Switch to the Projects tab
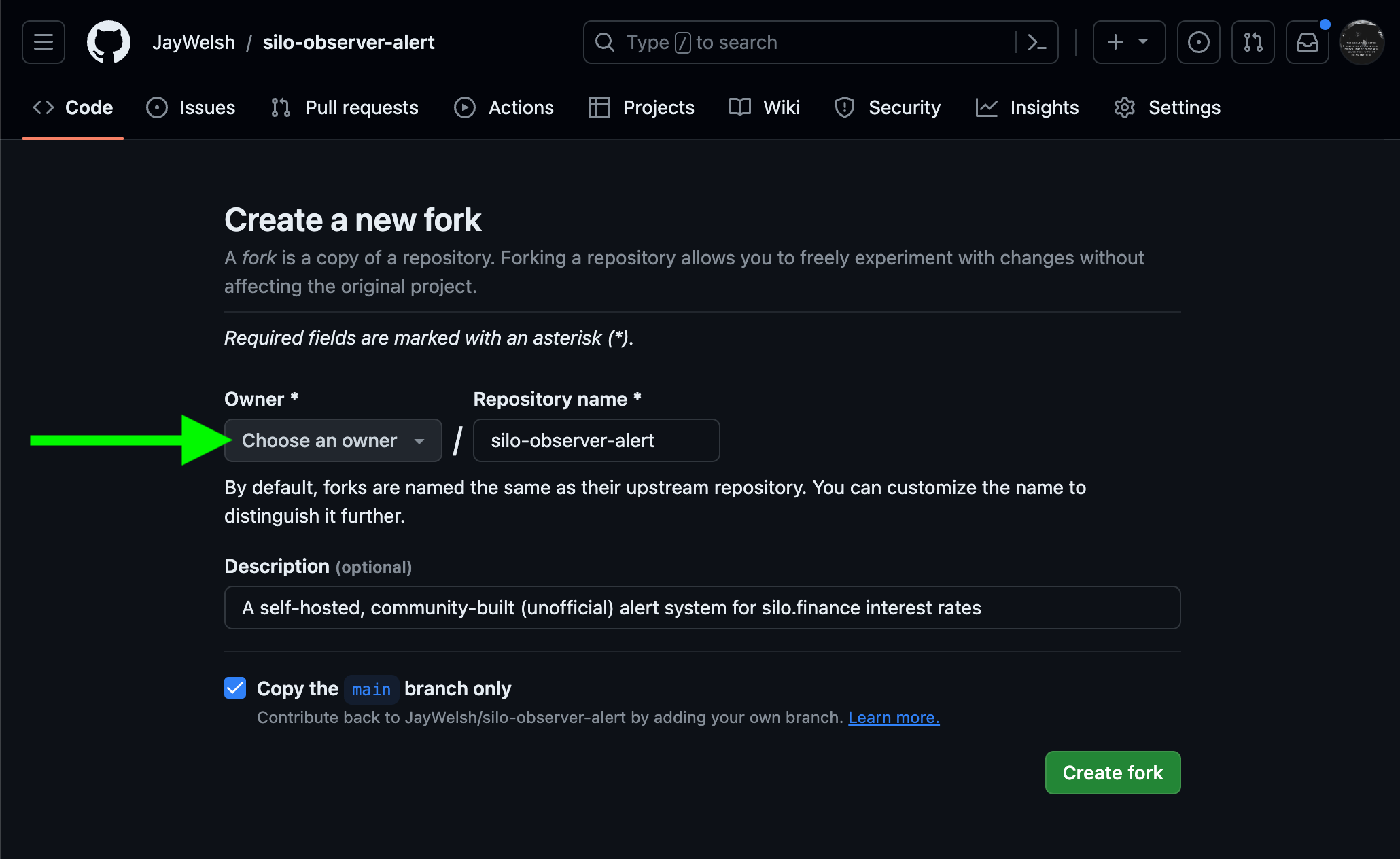The height and width of the screenshot is (859, 1400). click(642, 107)
